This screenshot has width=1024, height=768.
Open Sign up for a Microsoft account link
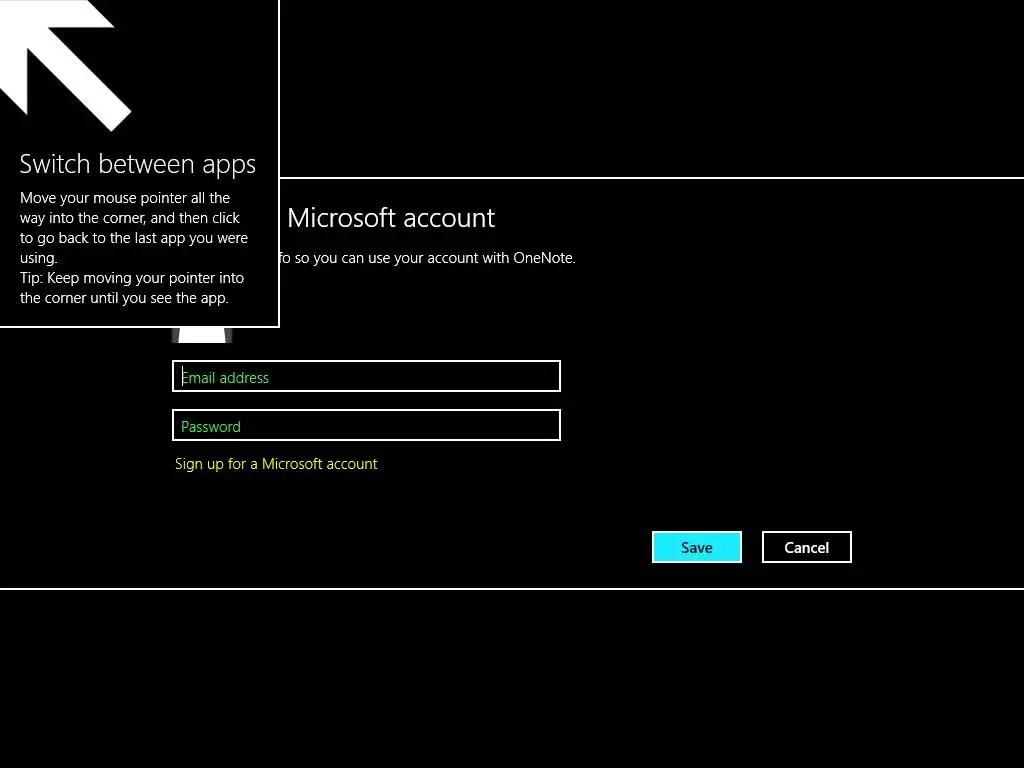[x=276, y=464]
